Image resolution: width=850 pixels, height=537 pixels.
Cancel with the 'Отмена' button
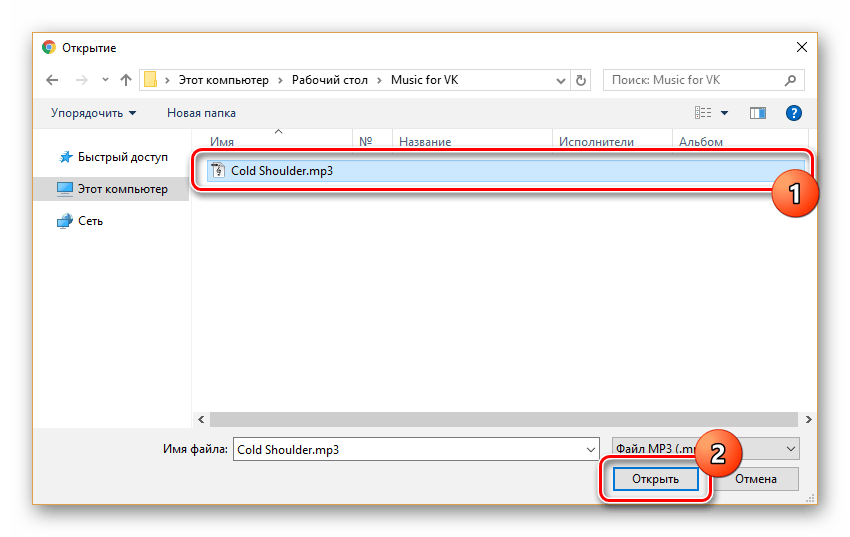(756, 479)
